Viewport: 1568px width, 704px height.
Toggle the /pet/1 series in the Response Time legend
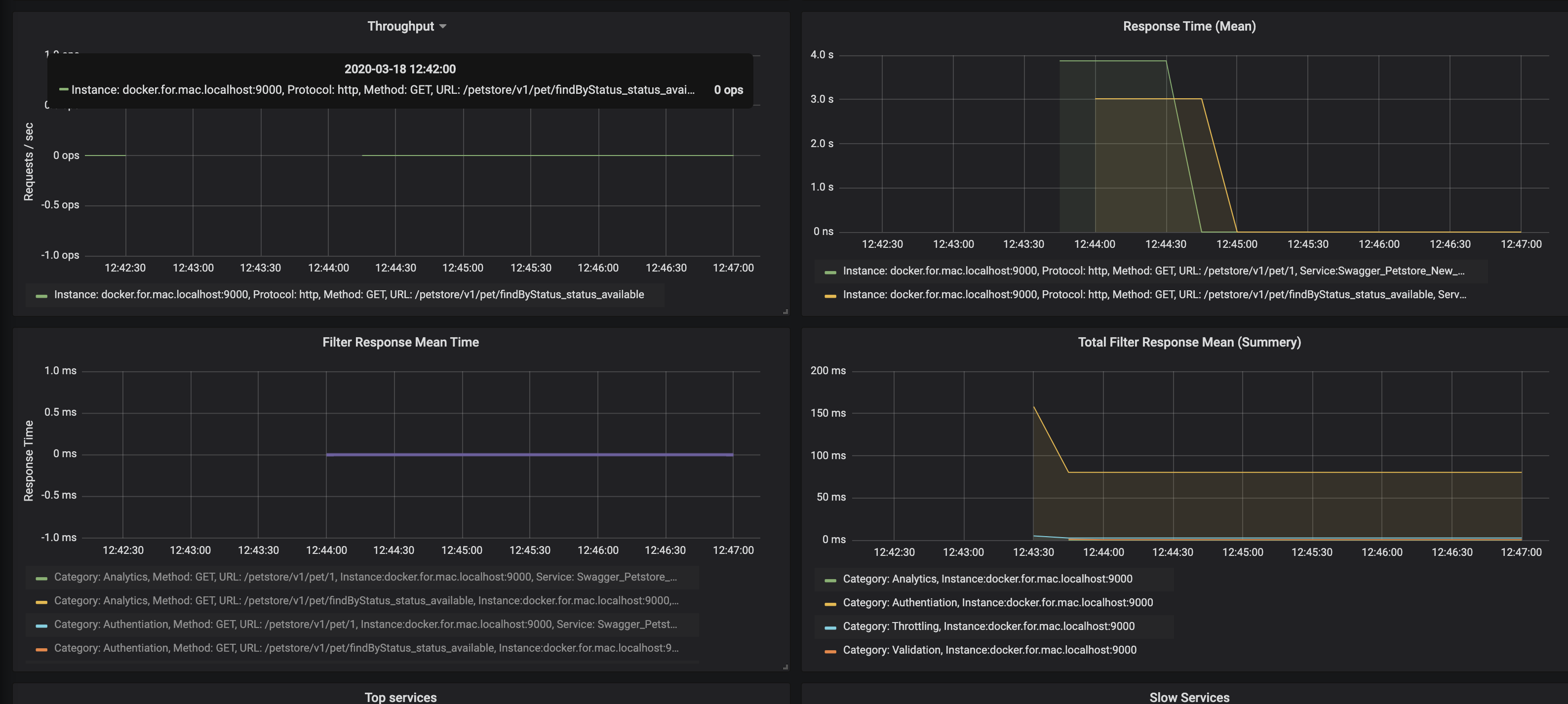pyautogui.click(x=1153, y=272)
